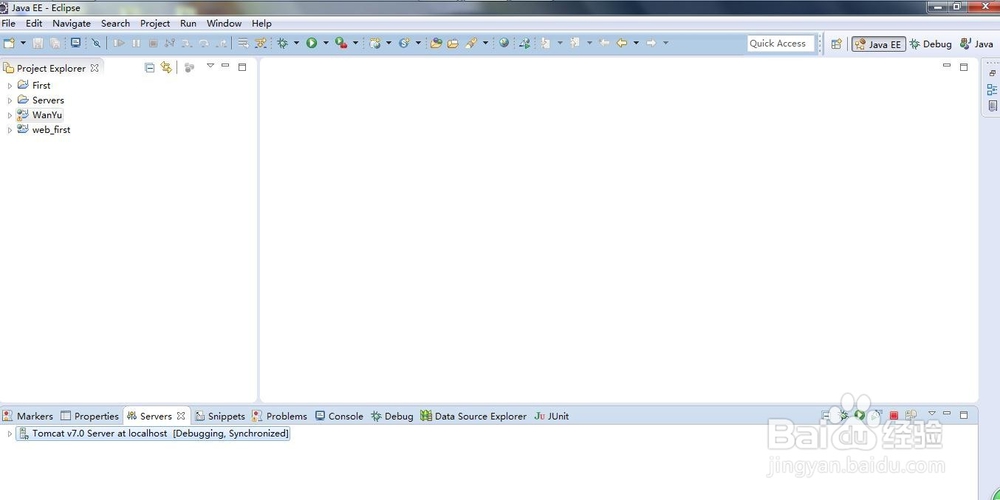This screenshot has width=1000, height=500.
Task: Toggle Skip All Breakpoints icon
Action: click(96, 43)
